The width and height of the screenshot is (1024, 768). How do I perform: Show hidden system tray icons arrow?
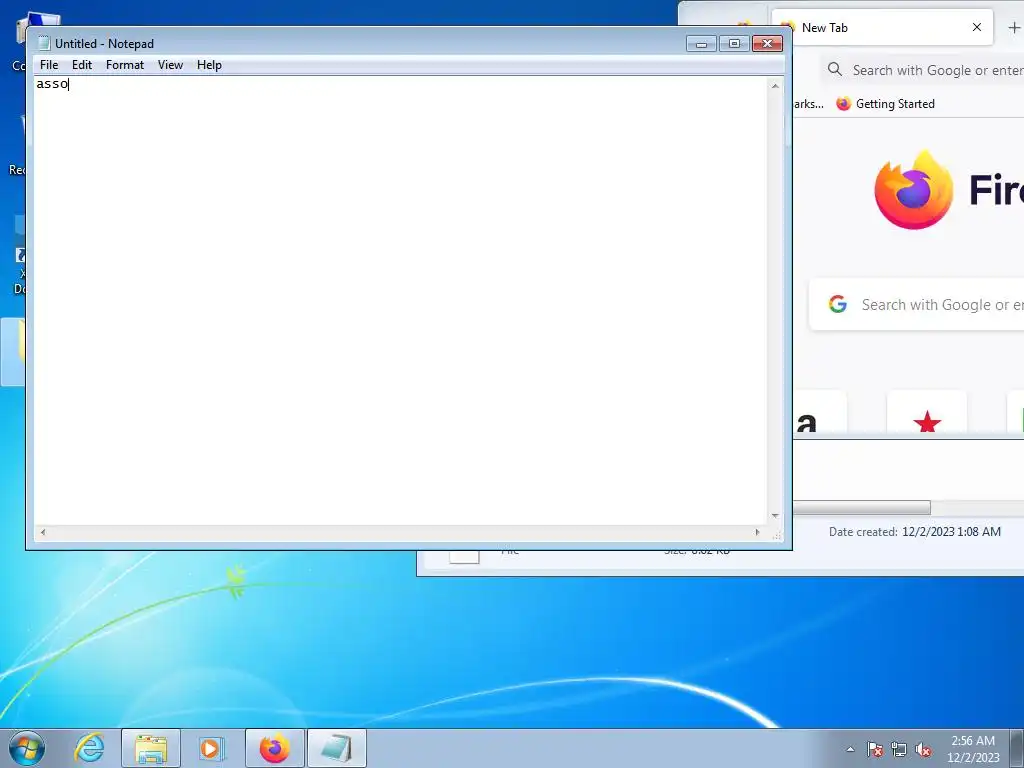850,749
